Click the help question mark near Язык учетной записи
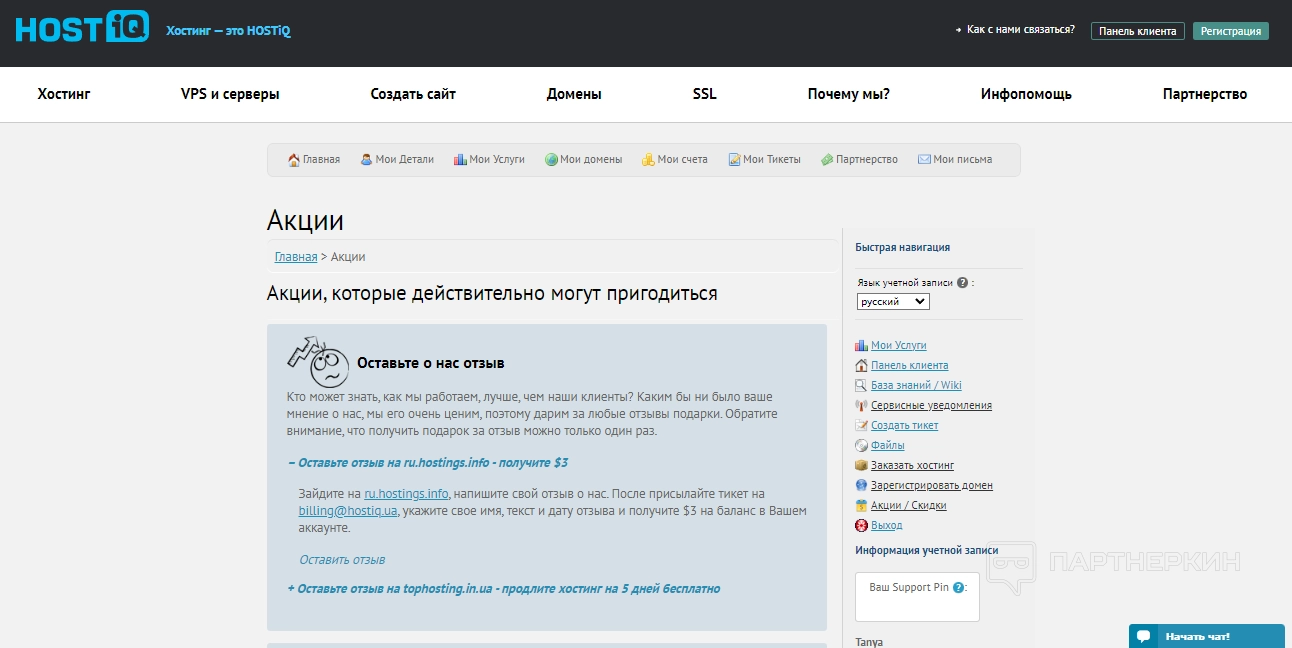The height and width of the screenshot is (648, 1292). [962, 283]
